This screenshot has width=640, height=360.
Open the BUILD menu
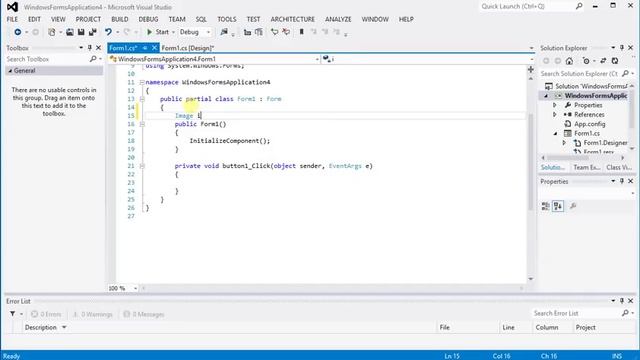[120, 19]
